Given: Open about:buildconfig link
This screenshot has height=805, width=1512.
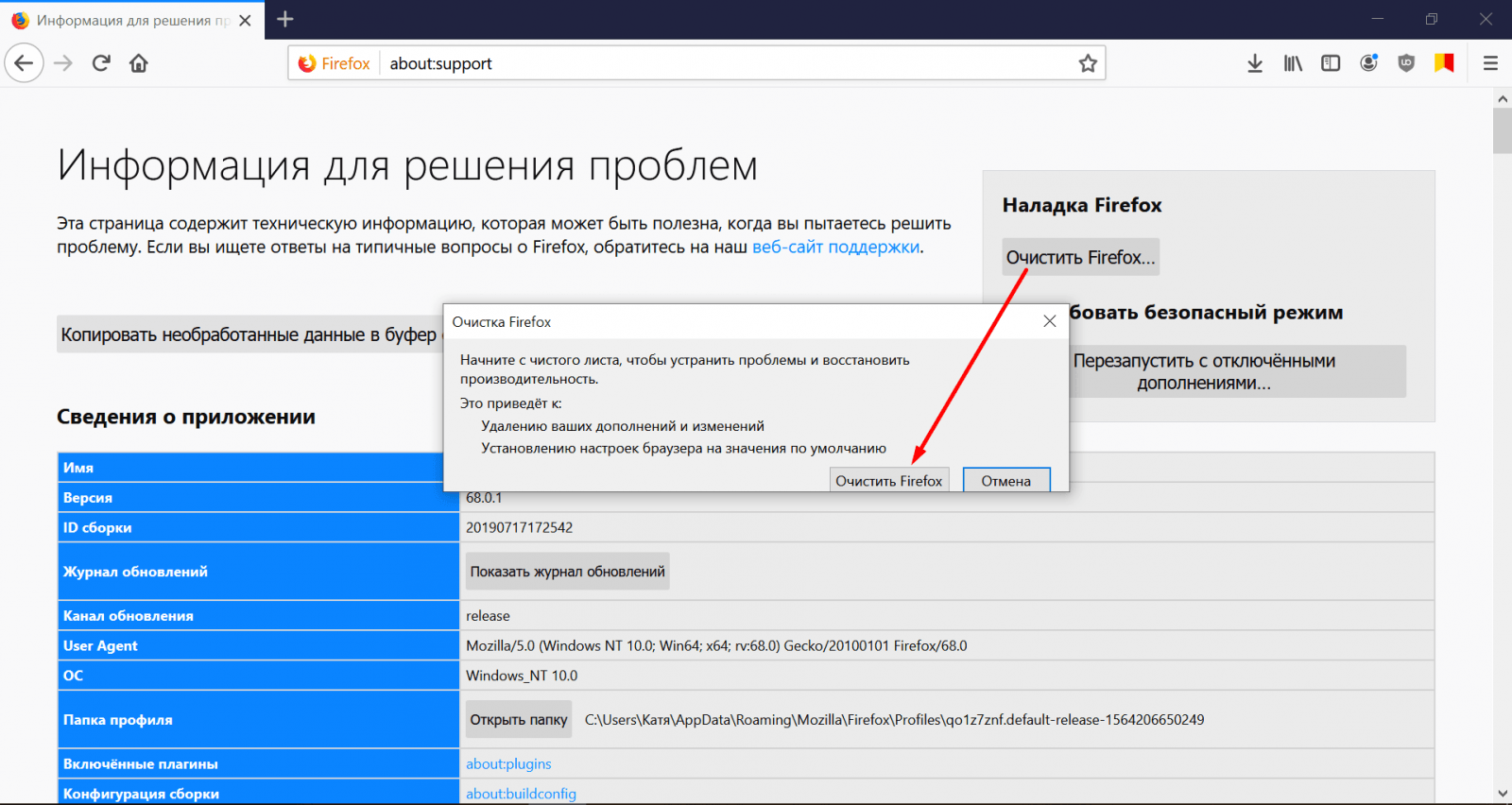Looking at the screenshot, I should (x=521, y=794).
